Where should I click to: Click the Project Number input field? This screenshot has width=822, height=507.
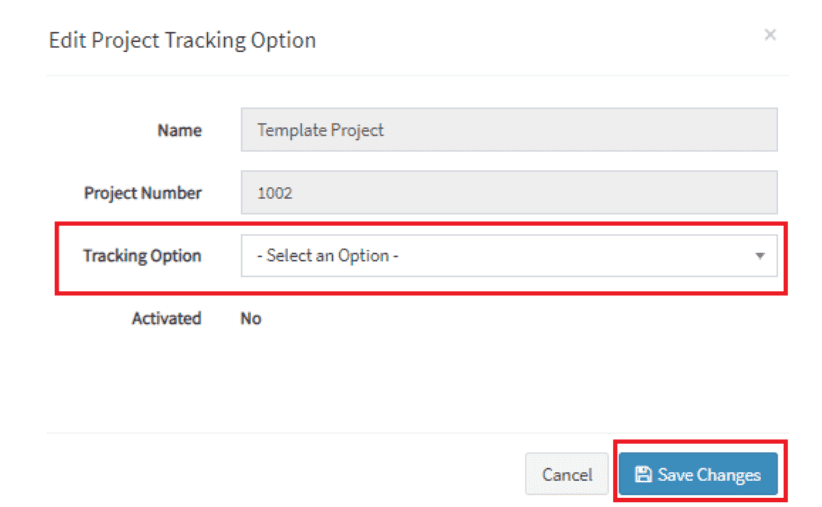click(508, 193)
